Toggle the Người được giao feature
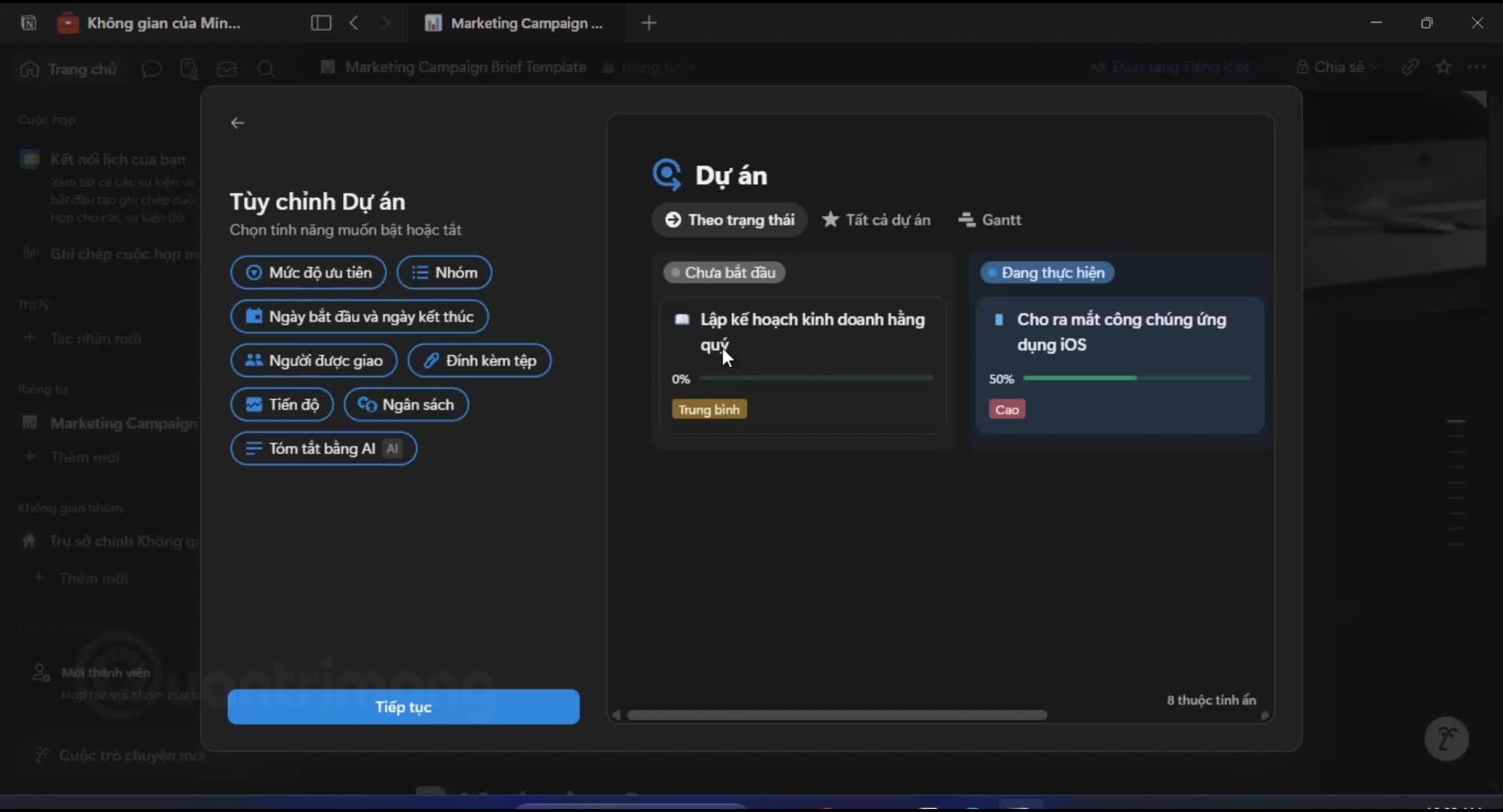The width and height of the screenshot is (1503, 812). [314, 360]
